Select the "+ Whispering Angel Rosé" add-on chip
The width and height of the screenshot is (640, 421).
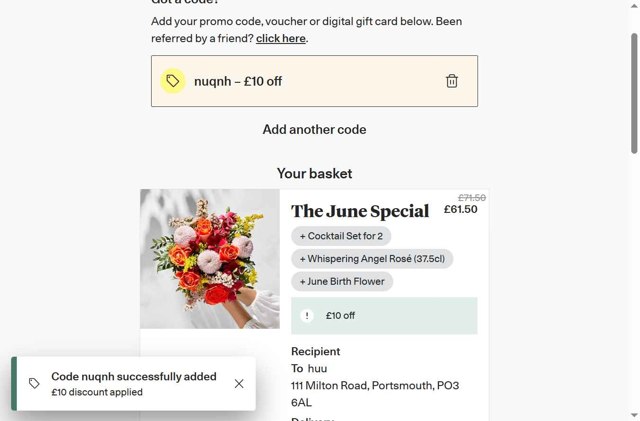(x=372, y=259)
